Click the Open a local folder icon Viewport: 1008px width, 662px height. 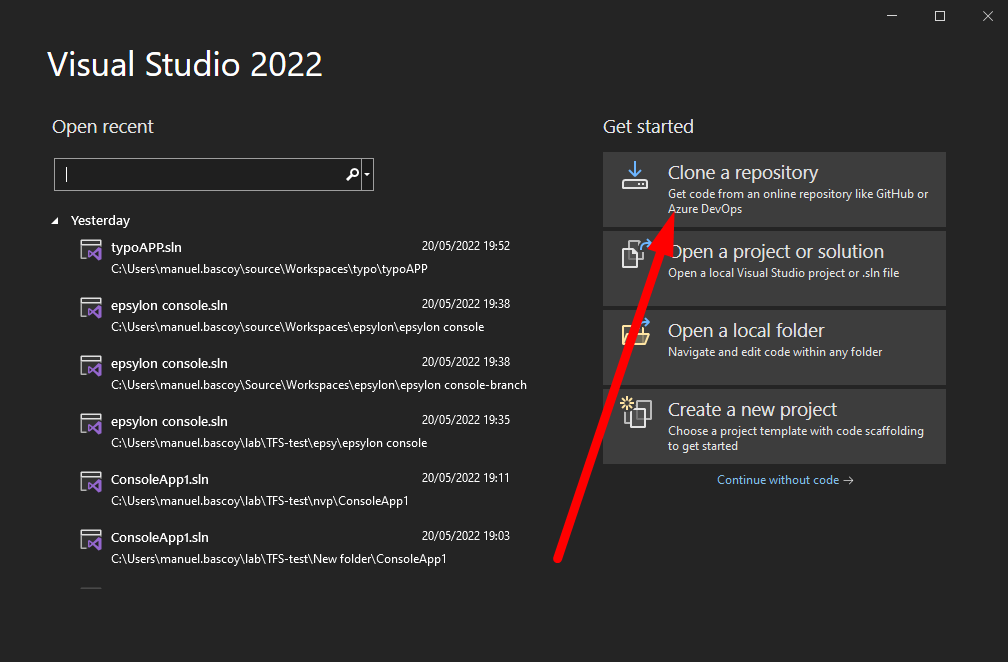(635, 333)
